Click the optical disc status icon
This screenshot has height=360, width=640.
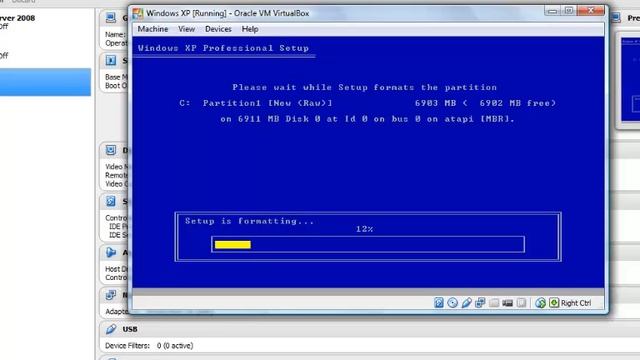452,302
